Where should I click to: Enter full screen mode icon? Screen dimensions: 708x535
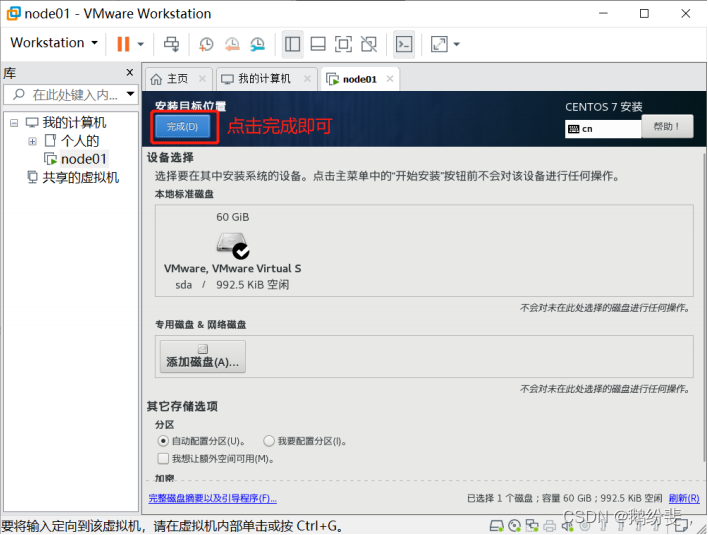tap(343, 44)
